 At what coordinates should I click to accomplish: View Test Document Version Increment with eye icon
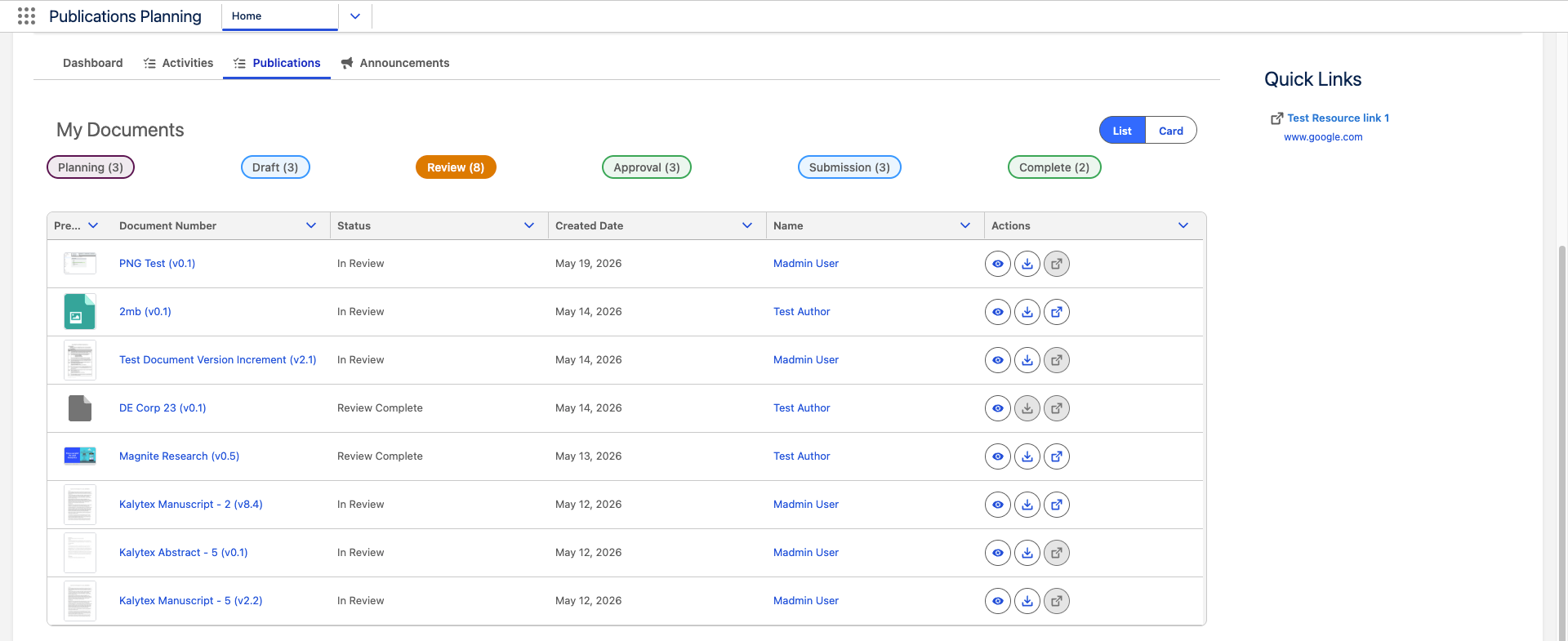coord(998,360)
